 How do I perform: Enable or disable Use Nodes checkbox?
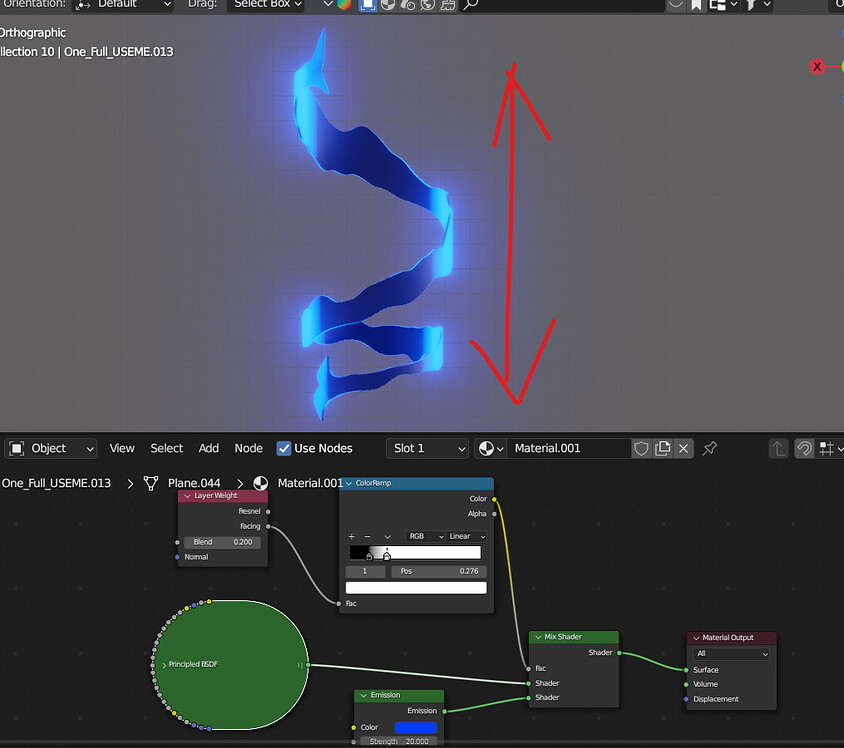pos(284,448)
